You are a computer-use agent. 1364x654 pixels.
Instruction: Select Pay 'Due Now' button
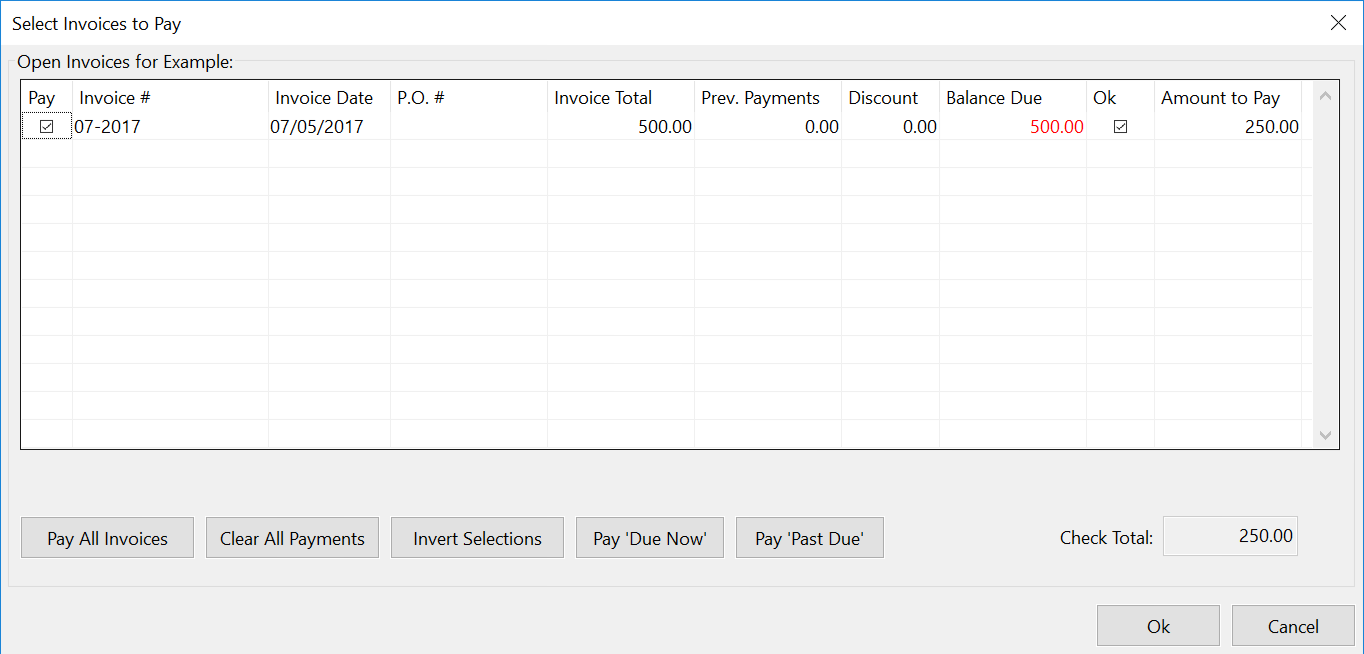coord(649,538)
